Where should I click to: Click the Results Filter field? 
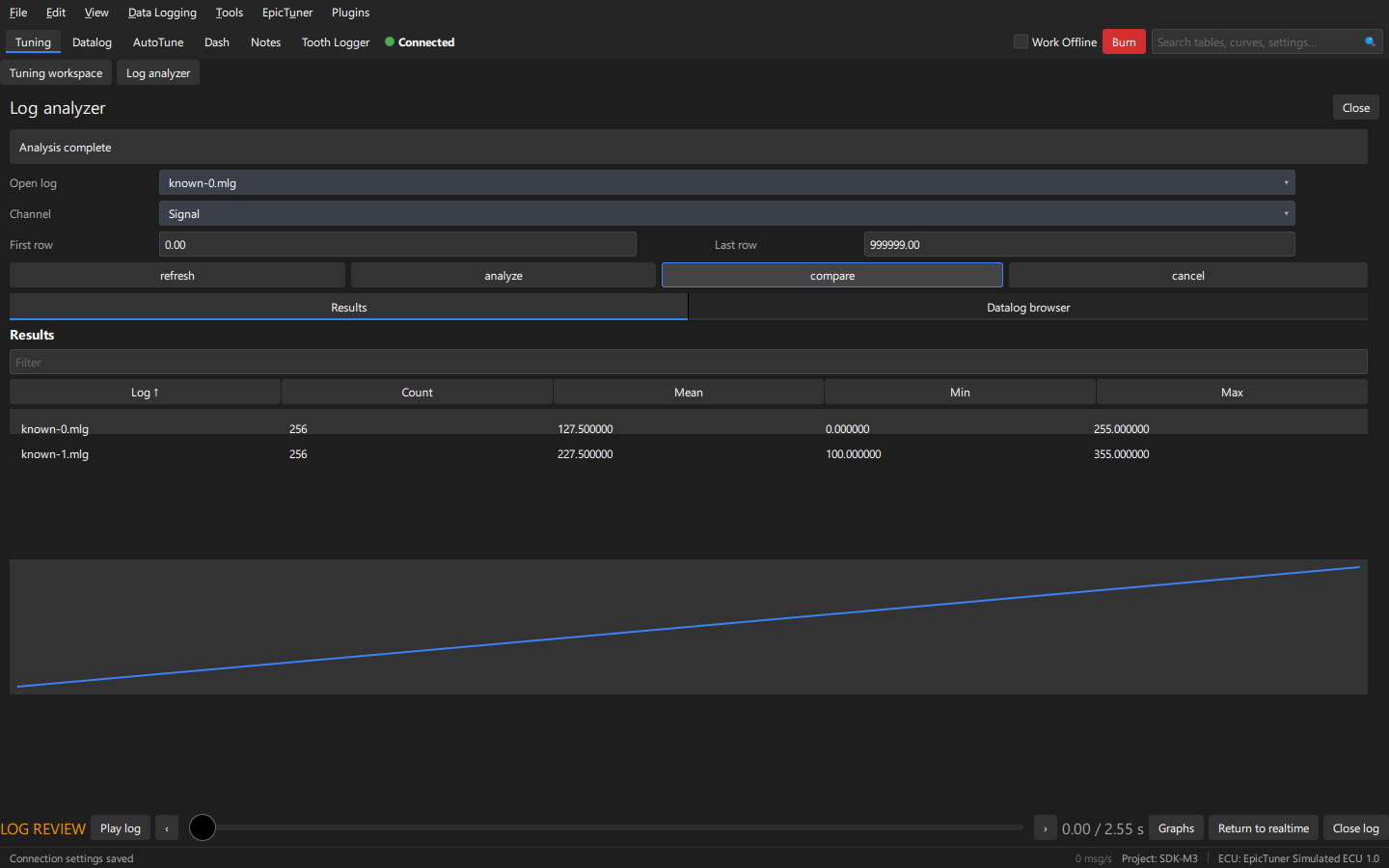689,363
